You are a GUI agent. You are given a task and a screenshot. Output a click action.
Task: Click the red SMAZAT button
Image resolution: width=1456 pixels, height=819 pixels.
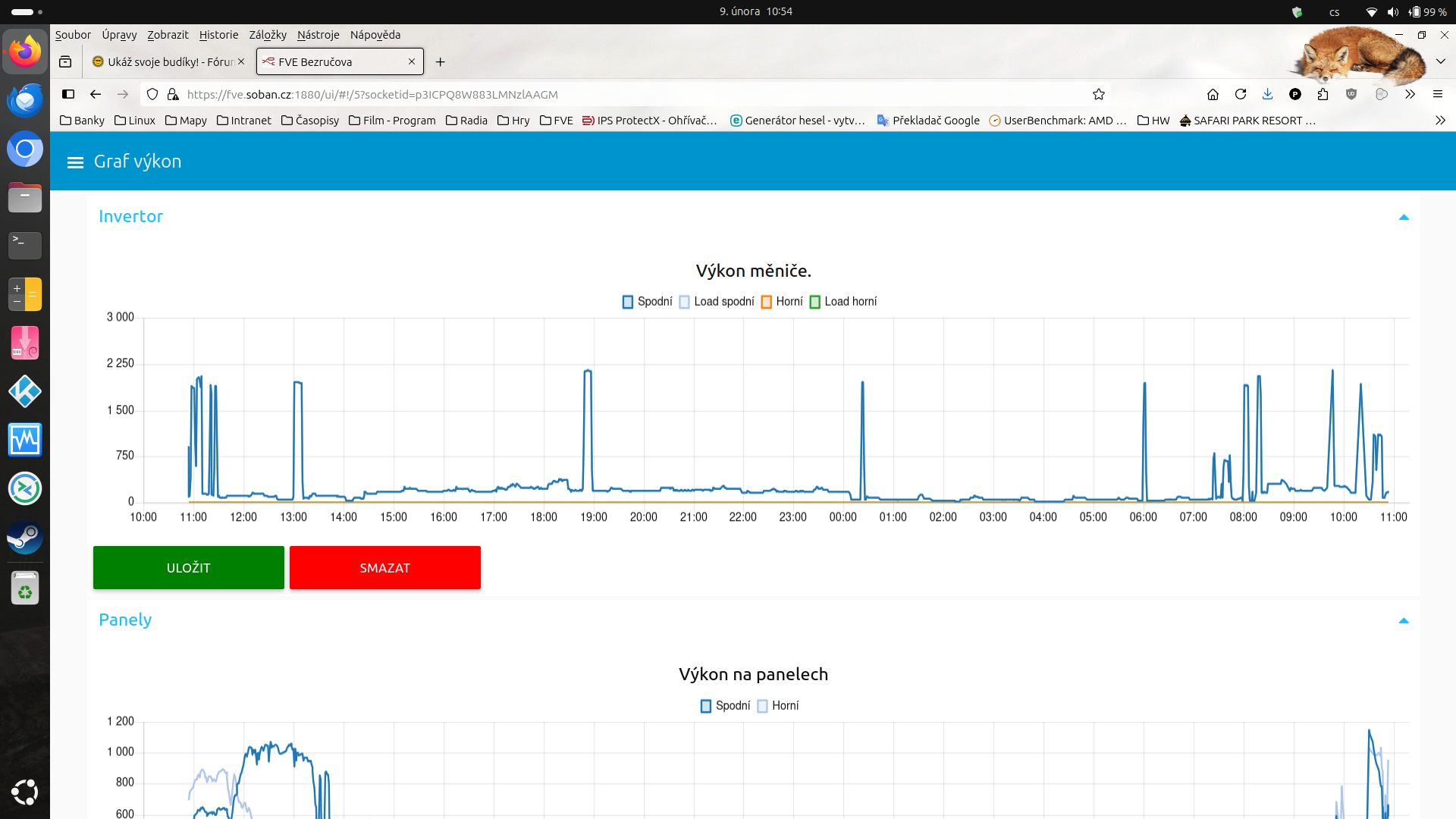pyautogui.click(x=385, y=568)
